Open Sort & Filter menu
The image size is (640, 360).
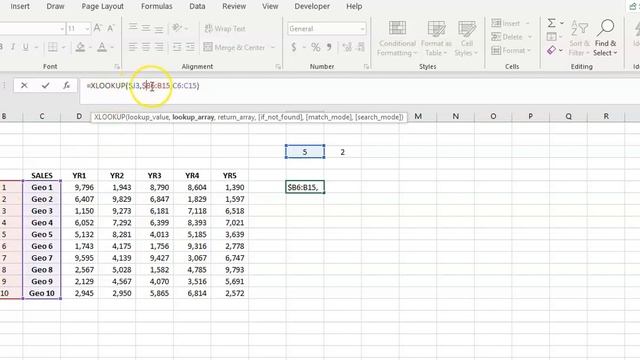coord(579,38)
